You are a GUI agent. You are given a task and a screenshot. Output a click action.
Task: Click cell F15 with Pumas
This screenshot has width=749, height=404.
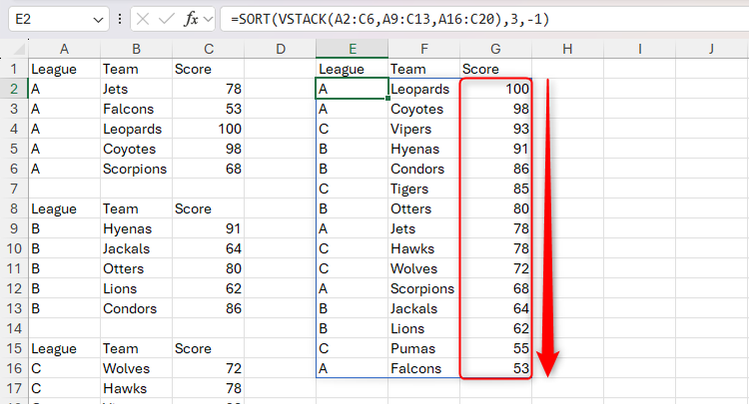coord(424,349)
